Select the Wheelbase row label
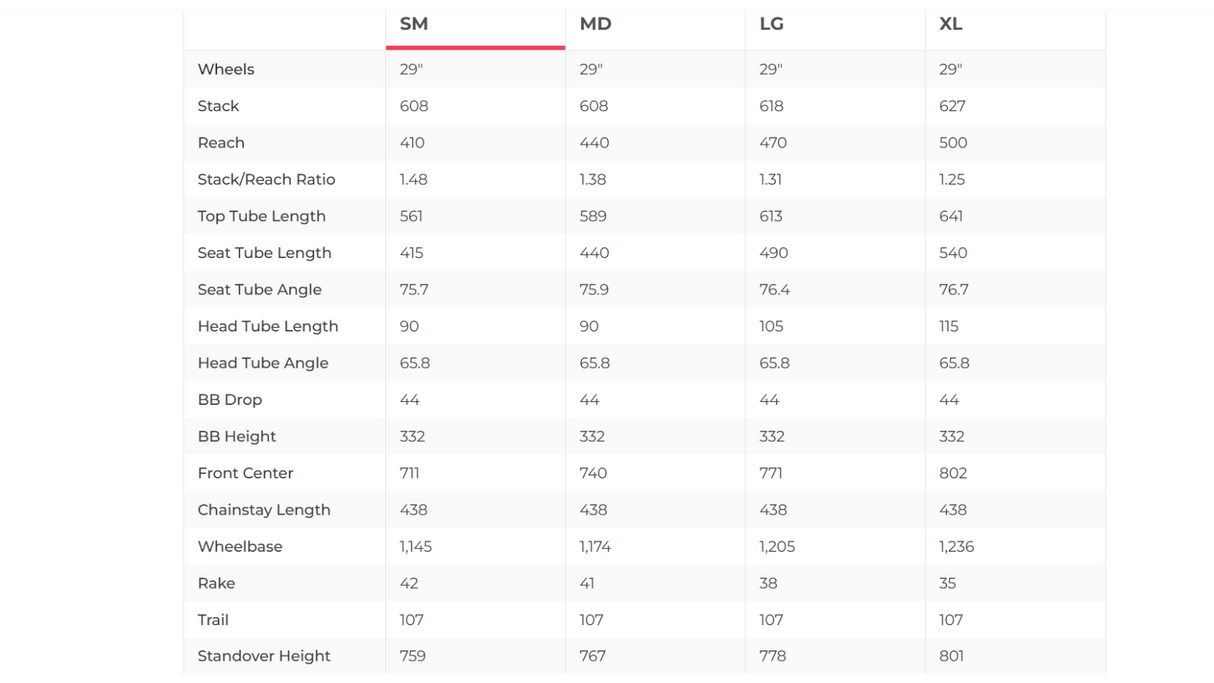The image size is (1214, 683). click(x=240, y=546)
